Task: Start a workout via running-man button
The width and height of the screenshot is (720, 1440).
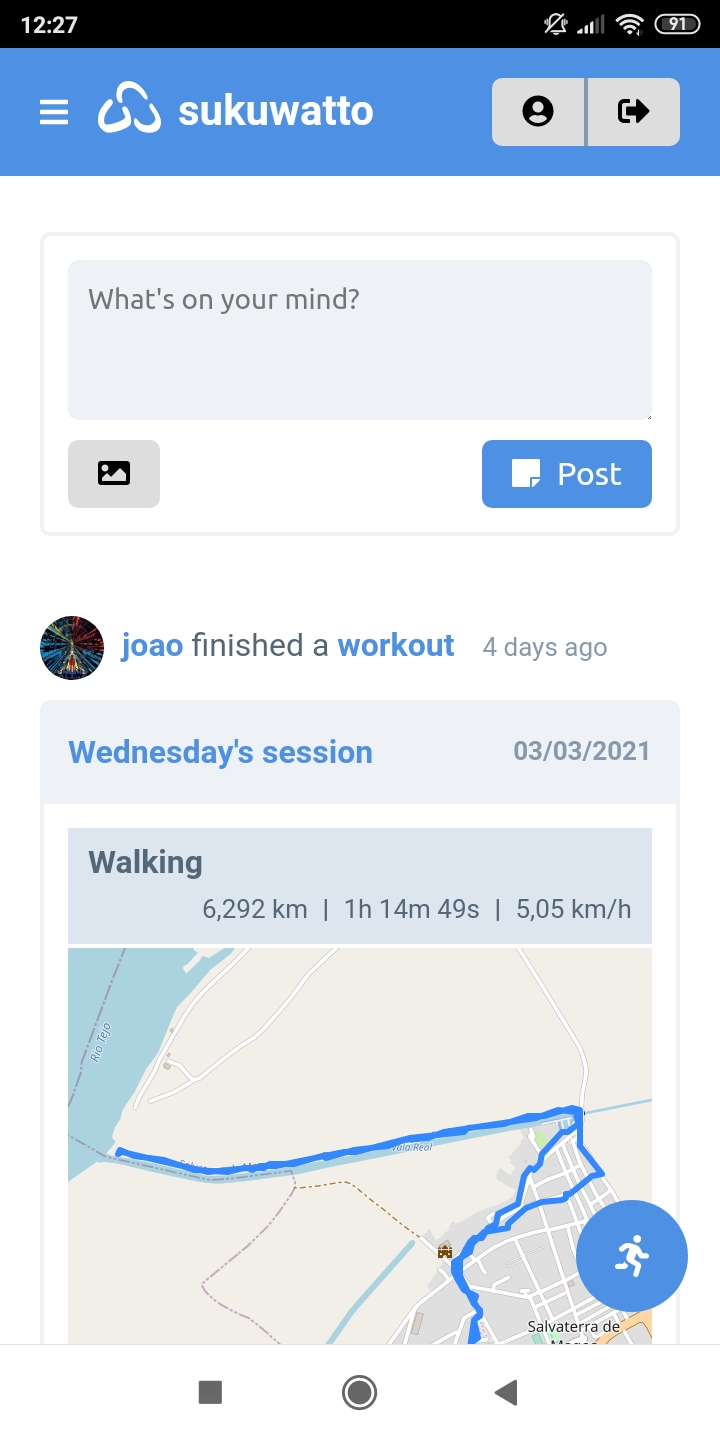Action: [631, 1255]
